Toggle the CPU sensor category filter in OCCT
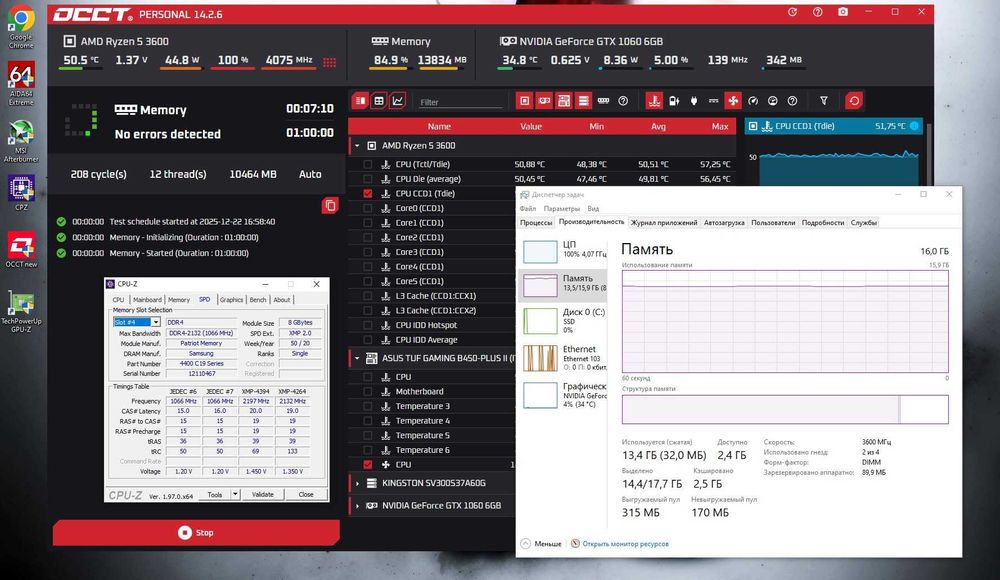 click(524, 101)
